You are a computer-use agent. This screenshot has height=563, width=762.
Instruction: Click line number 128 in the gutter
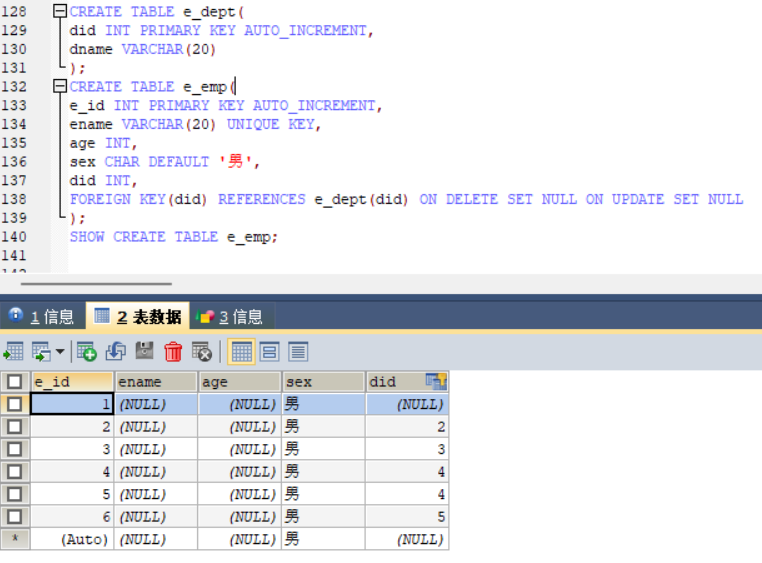(14, 11)
